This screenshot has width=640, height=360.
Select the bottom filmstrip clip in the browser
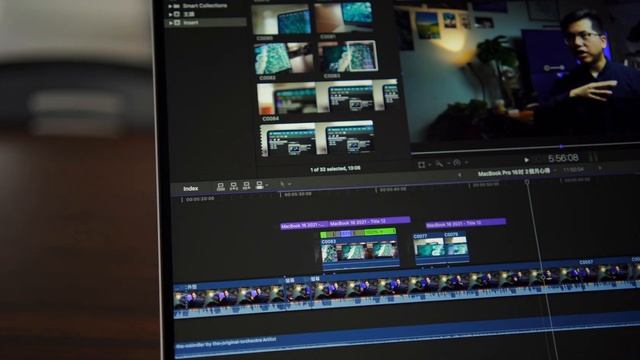(317, 139)
